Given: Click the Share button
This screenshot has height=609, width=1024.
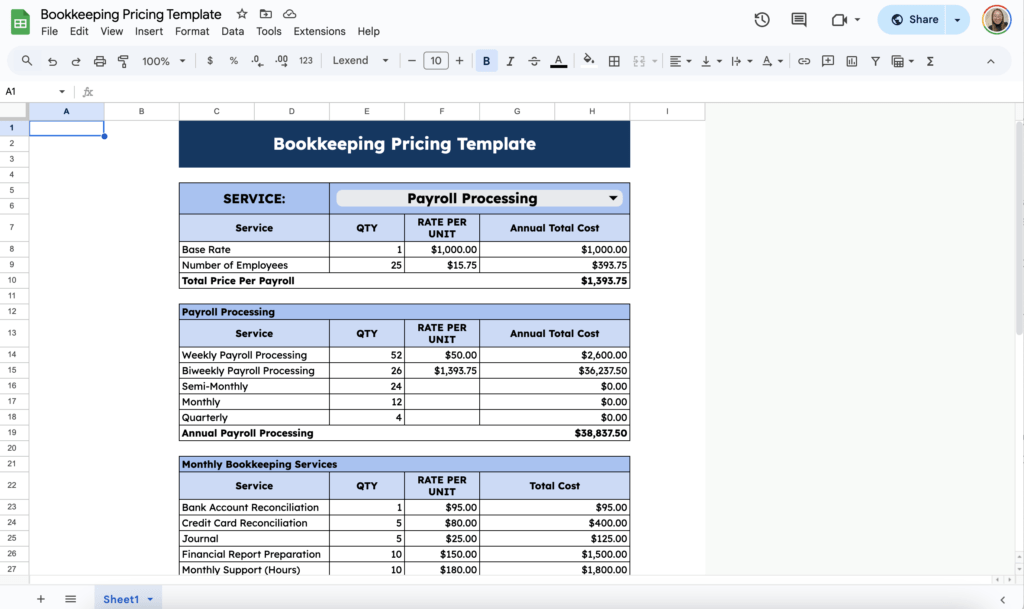Looking at the screenshot, I should coord(913,19).
